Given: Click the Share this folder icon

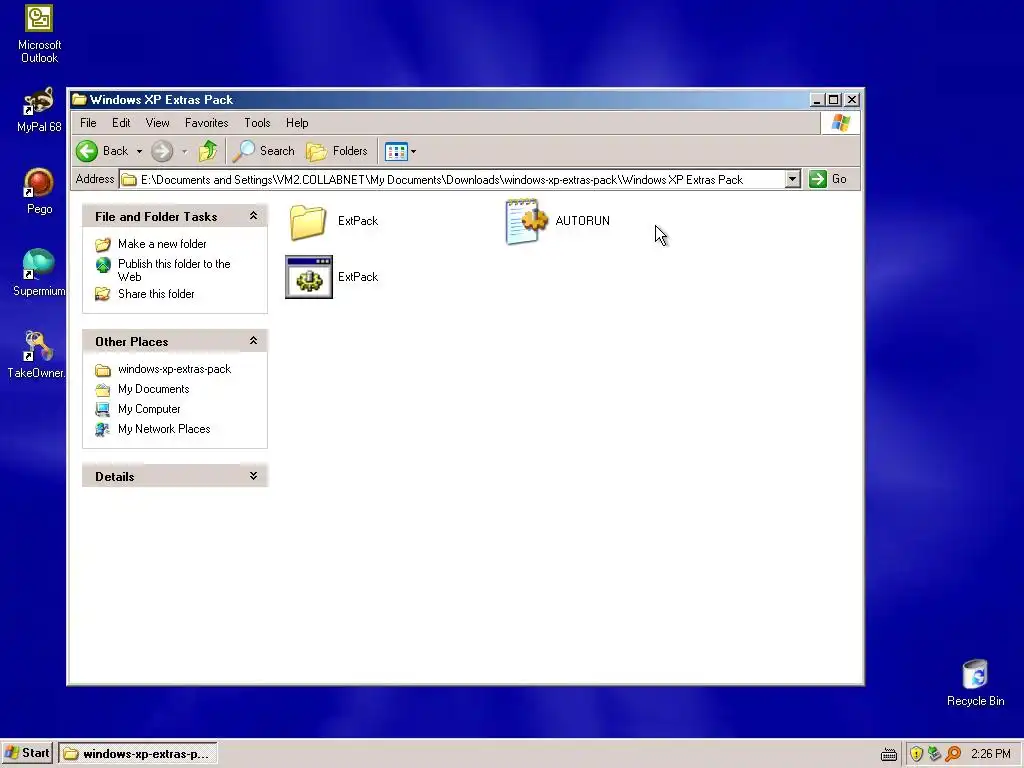Looking at the screenshot, I should [x=103, y=295].
